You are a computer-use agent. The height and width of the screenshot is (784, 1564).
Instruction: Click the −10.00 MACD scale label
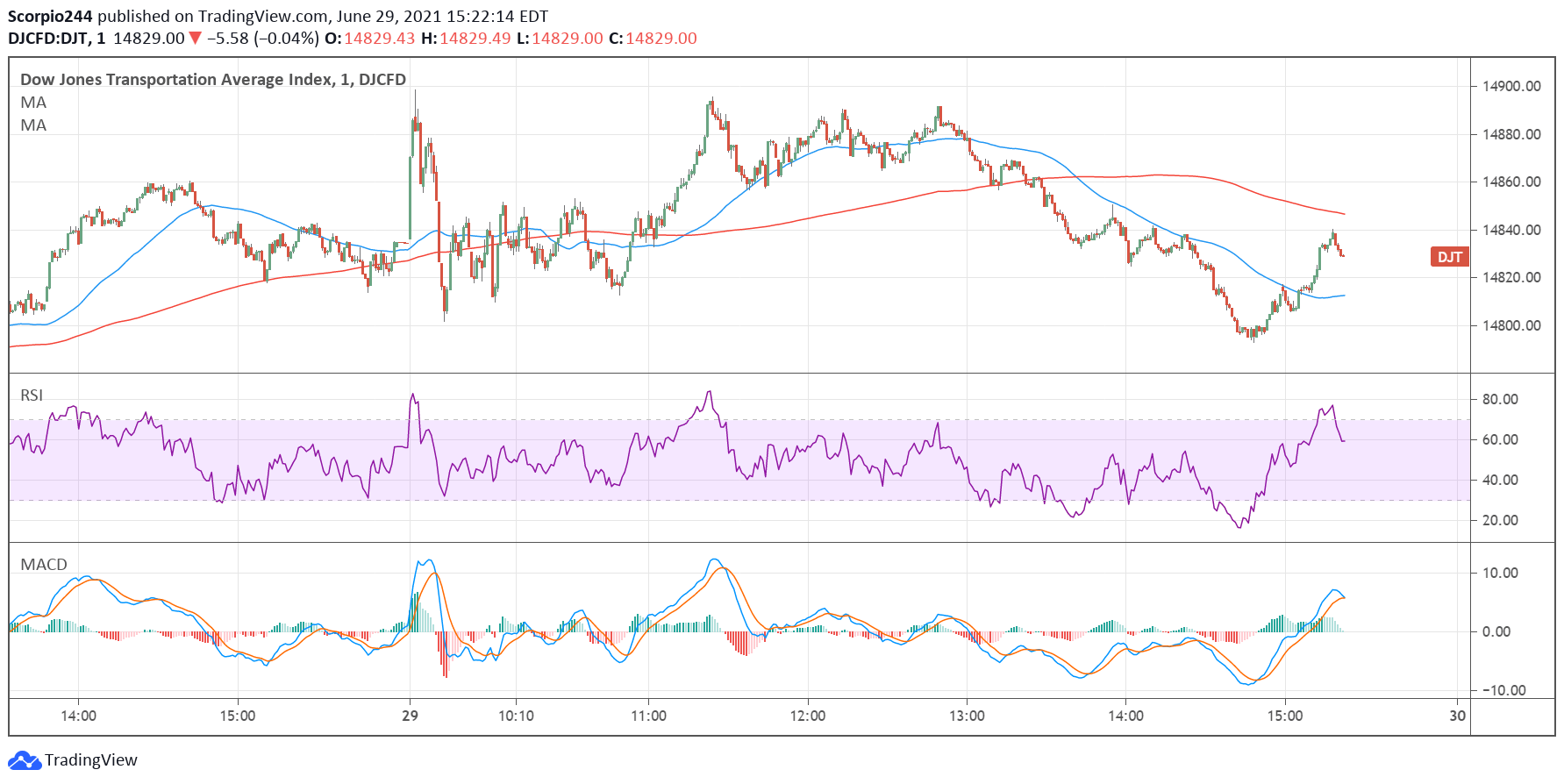[1504, 690]
